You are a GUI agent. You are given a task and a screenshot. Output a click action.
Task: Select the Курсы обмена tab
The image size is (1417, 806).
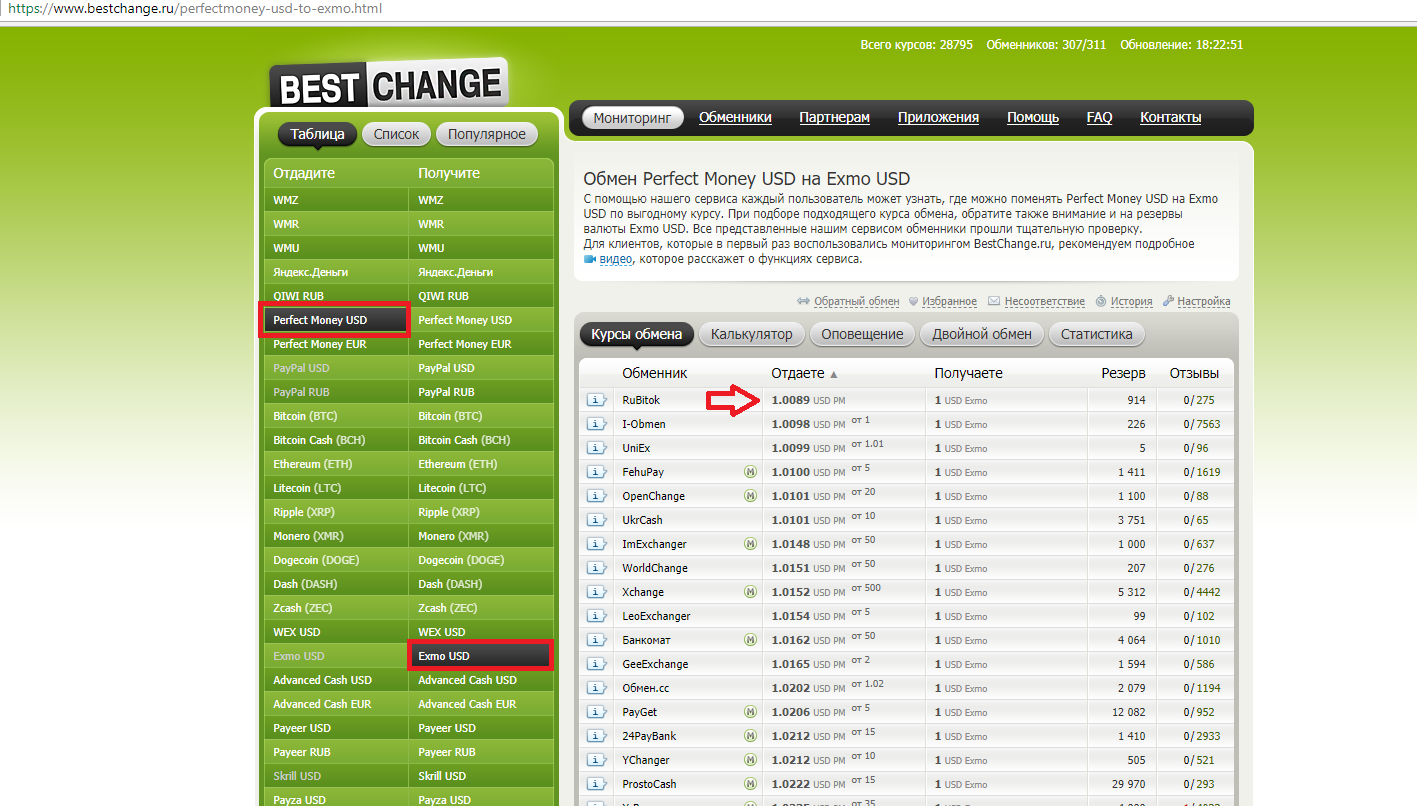tap(637, 334)
